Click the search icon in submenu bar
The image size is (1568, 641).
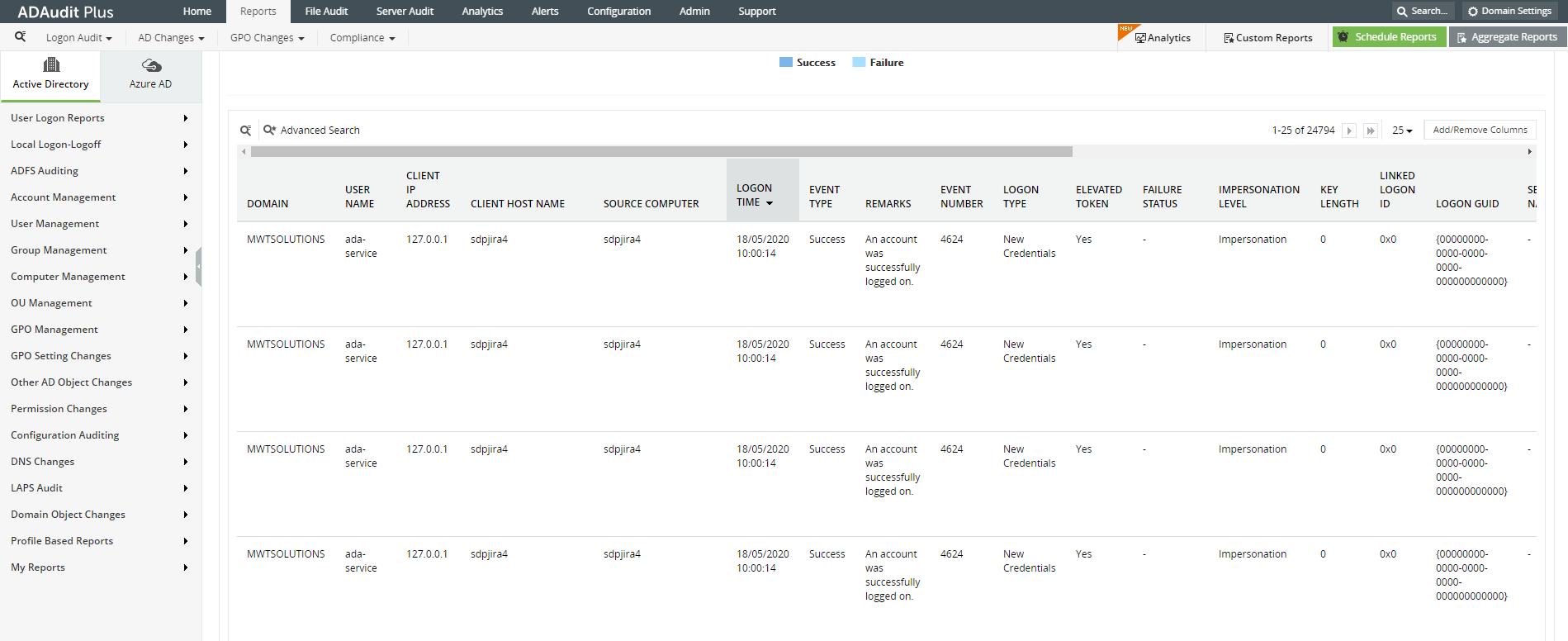(x=21, y=36)
